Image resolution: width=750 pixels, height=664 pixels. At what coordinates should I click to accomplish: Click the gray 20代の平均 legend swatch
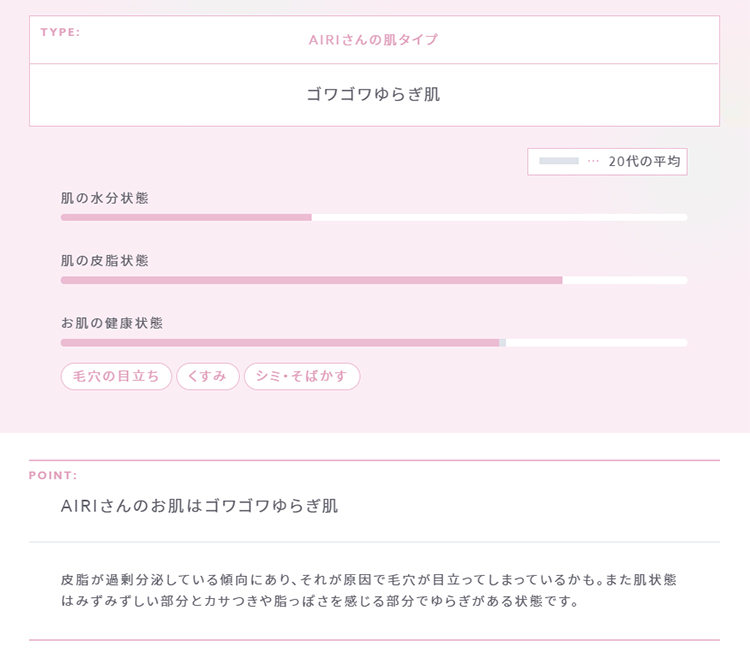point(559,161)
